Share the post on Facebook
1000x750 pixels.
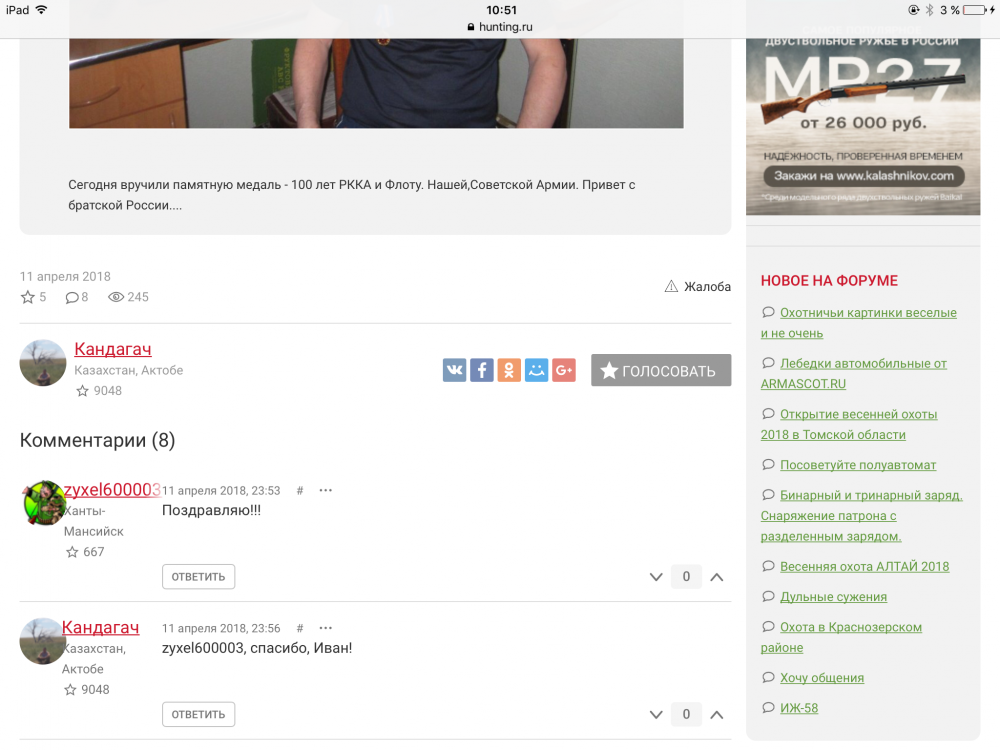coord(482,370)
